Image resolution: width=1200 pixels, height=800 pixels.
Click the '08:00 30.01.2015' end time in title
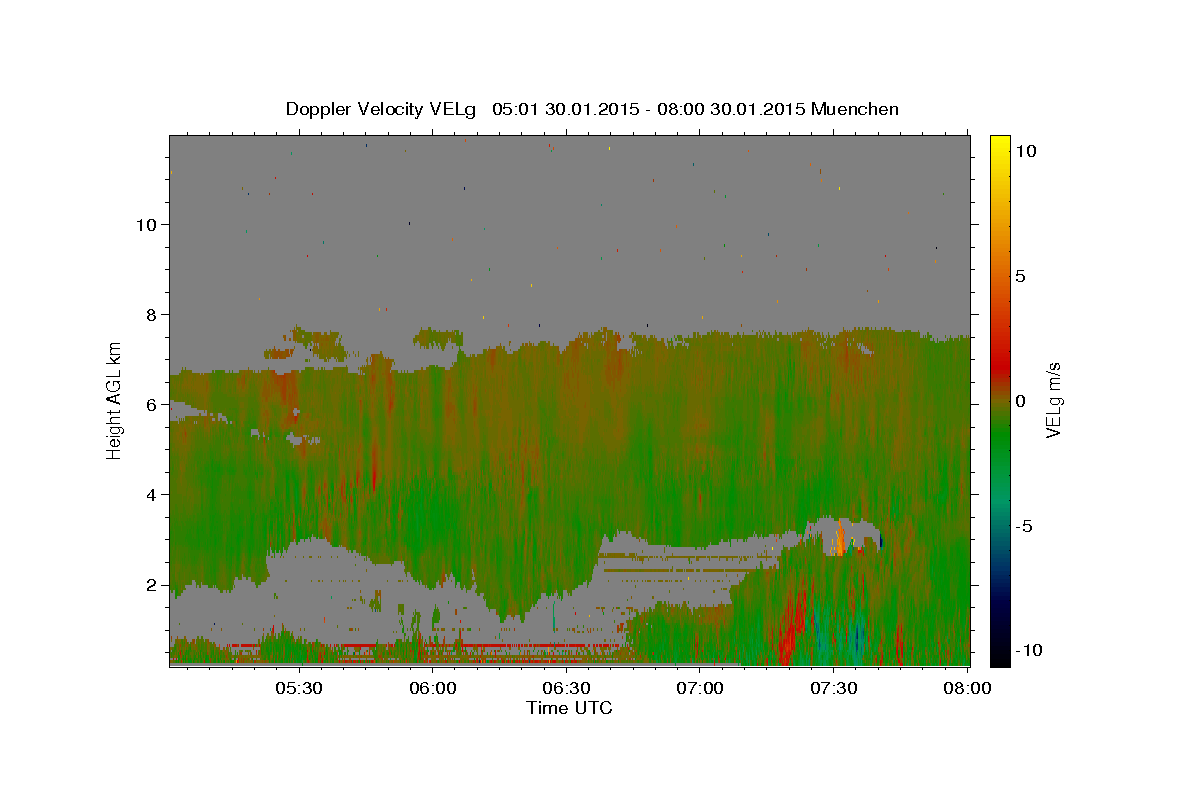pos(730,109)
